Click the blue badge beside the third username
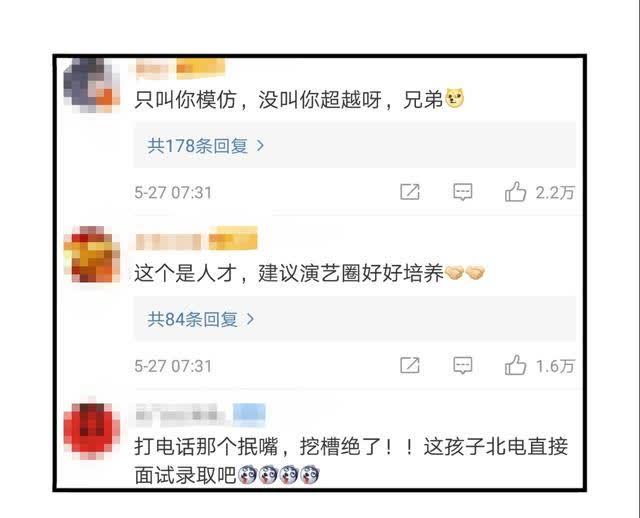 [249, 414]
